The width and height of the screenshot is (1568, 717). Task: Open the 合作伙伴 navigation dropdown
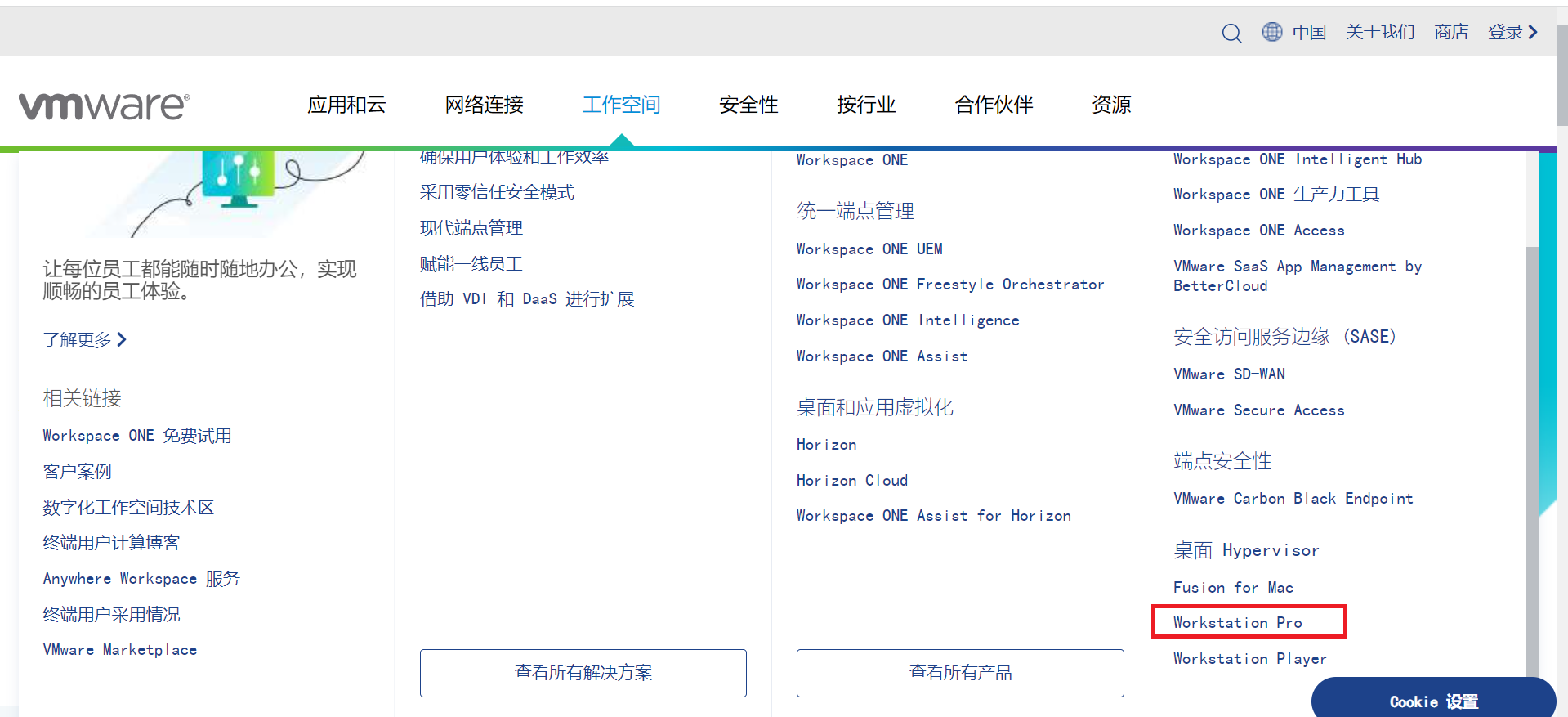[x=994, y=105]
